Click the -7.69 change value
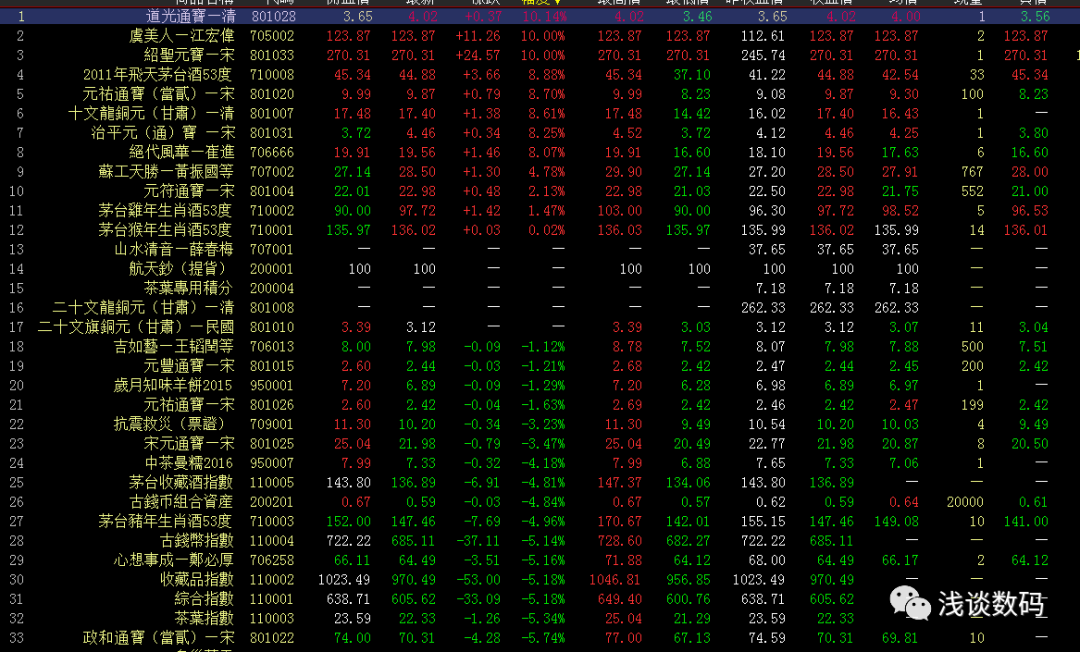 (x=481, y=521)
